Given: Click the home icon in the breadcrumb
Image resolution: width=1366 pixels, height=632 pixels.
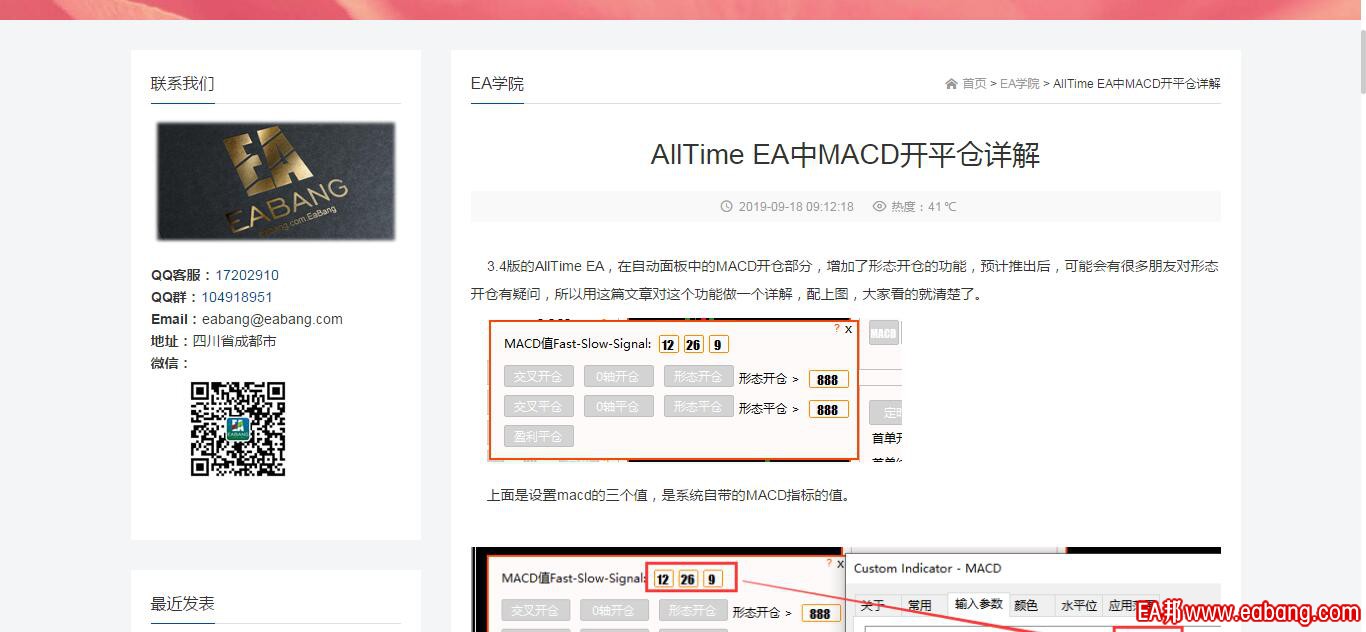Looking at the screenshot, I should [951, 84].
